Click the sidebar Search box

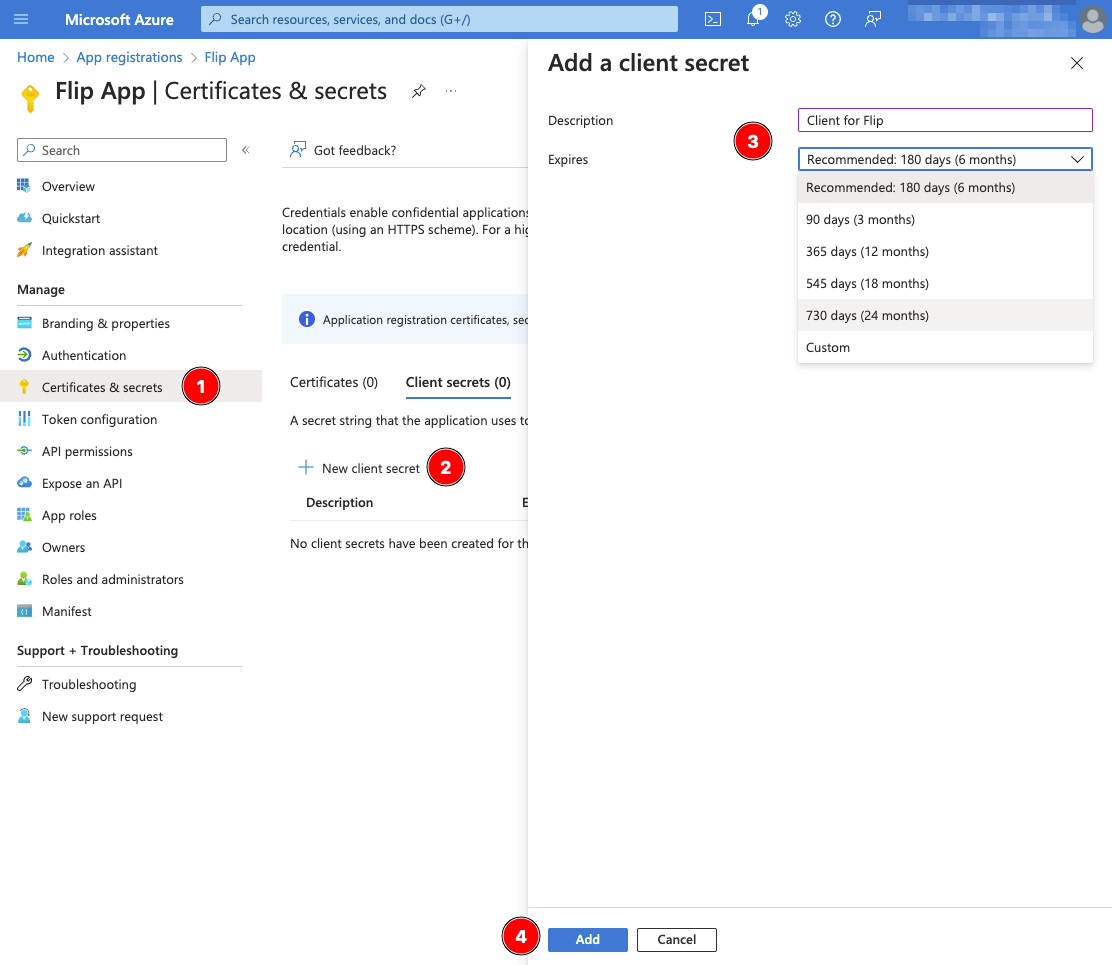tap(122, 150)
